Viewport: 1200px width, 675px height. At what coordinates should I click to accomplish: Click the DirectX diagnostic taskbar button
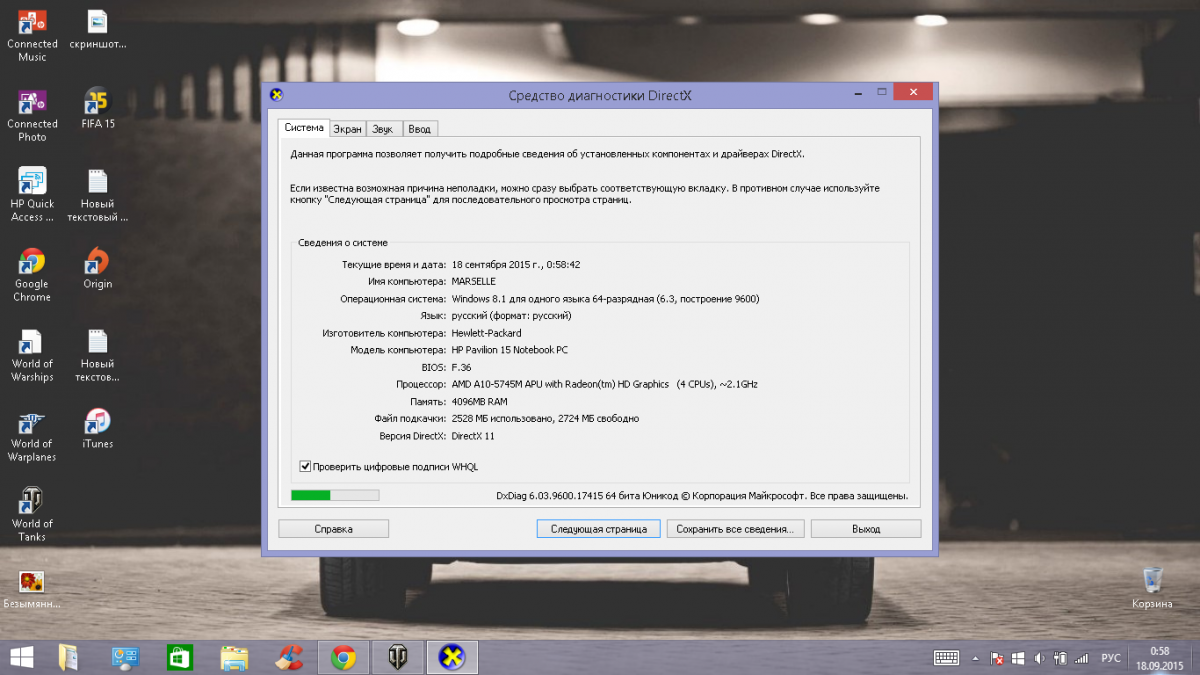click(453, 657)
